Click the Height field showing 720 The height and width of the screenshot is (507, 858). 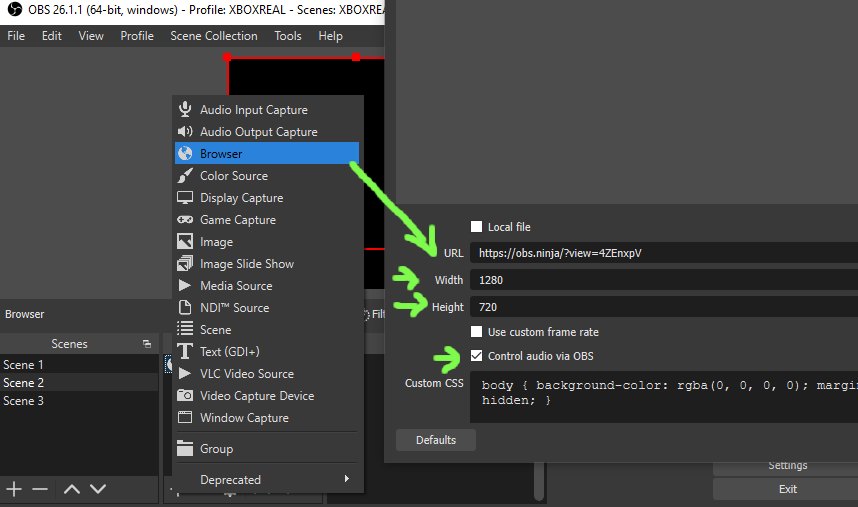point(664,307)
